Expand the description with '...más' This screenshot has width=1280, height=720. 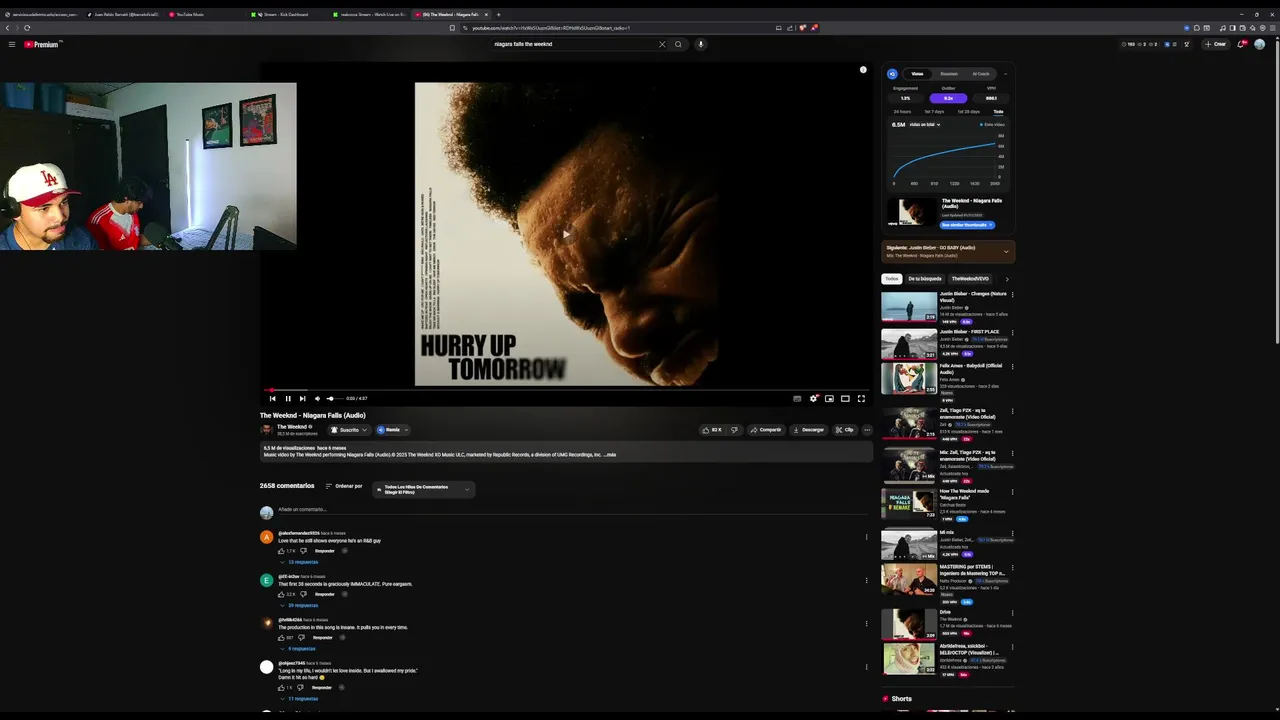click(610, 455)
